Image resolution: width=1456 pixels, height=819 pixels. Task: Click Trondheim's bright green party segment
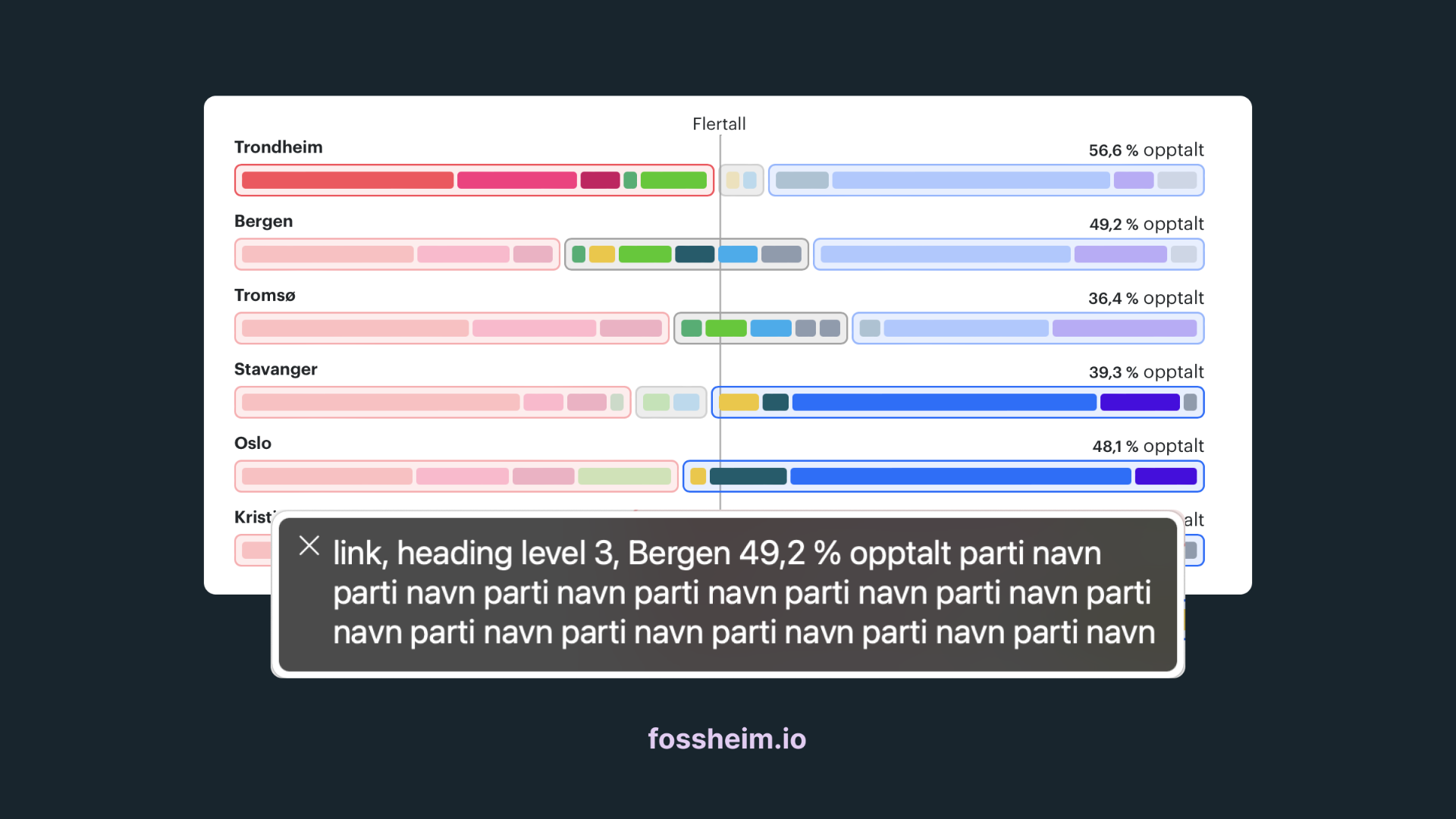click(x=673, y=180)
